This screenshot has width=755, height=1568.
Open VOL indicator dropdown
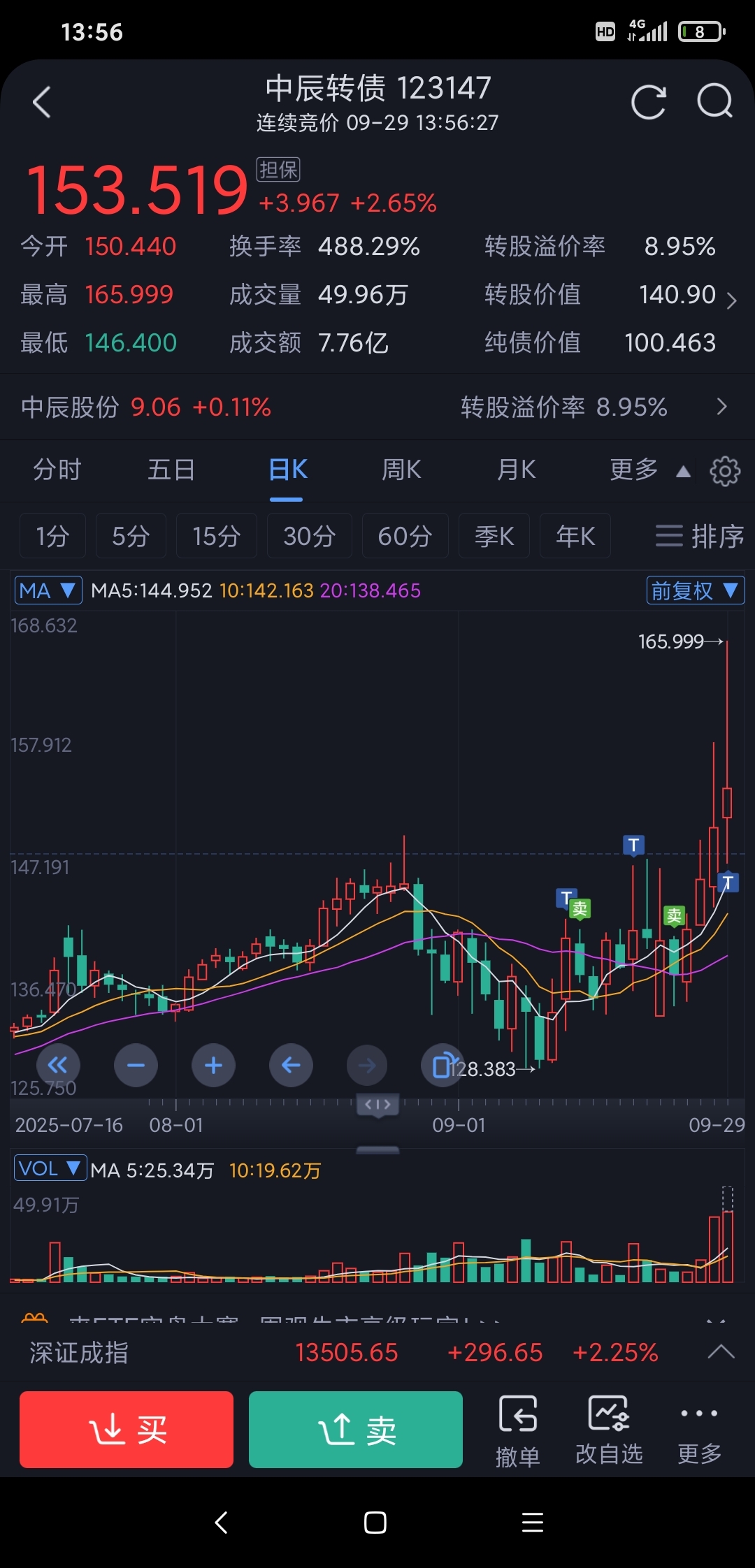pos(50,1168)
